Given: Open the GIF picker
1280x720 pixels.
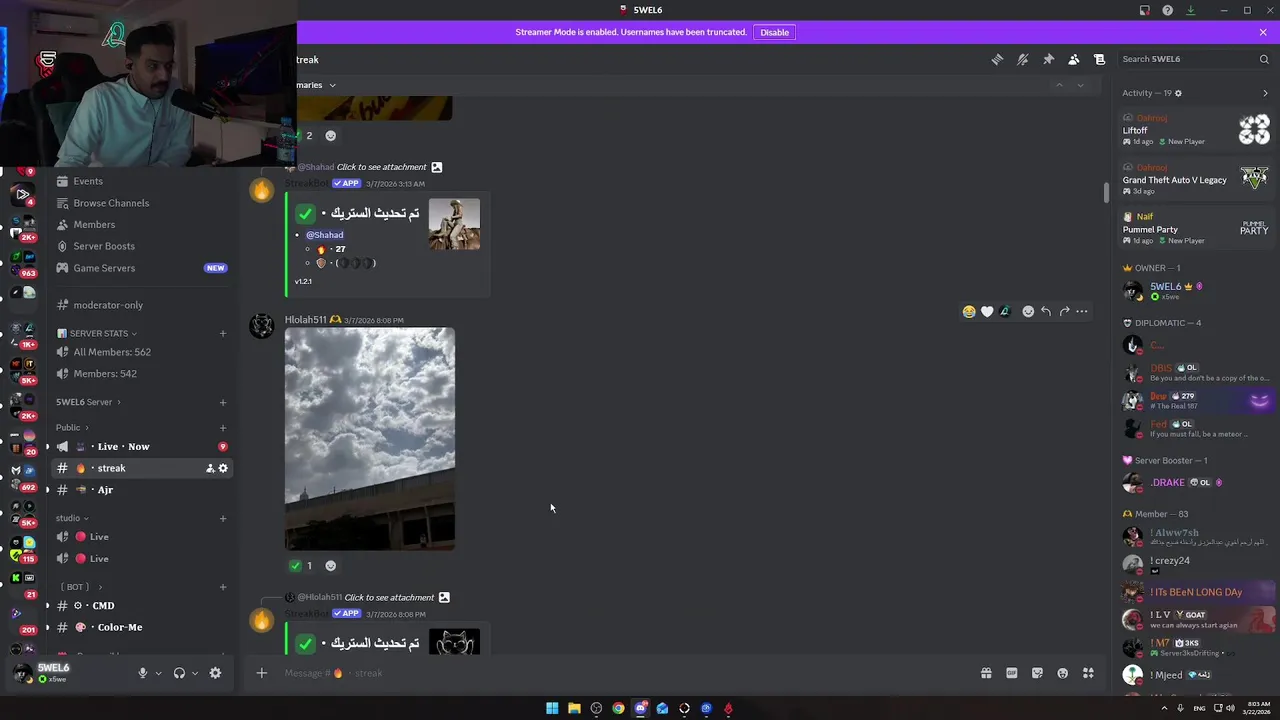Looking at the screenshot, I should click(1011, 673).
